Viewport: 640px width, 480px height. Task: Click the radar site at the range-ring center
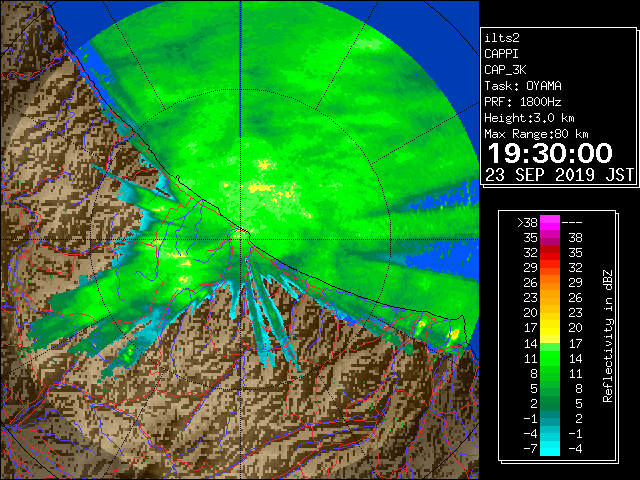point(241,239)
